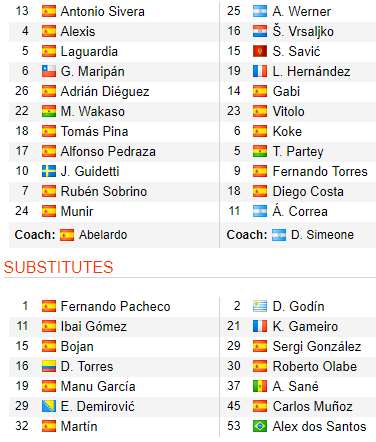Click on Koke's name
Image resolution: width=376 pixels, height=442 pixels.
click(287, 131)
